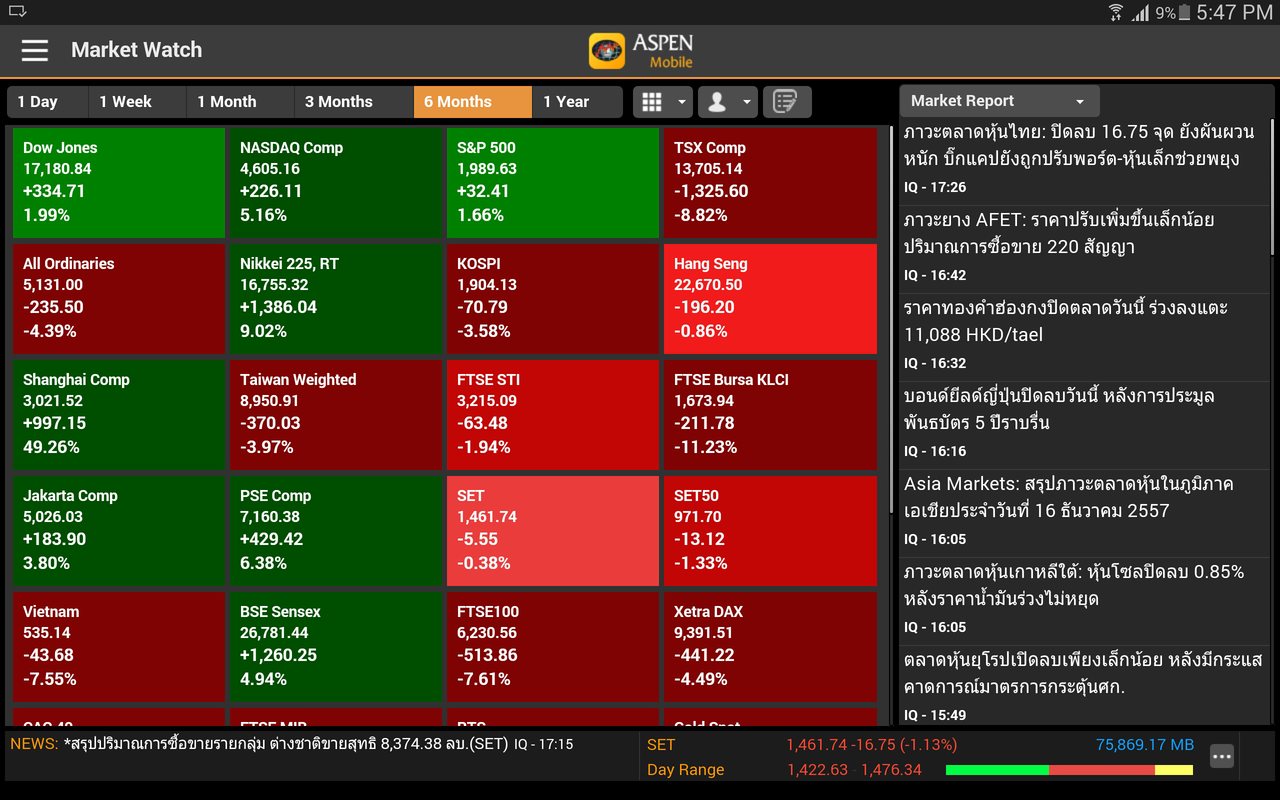Screen dimensions: 1280x800
Task: Open the 11,088 HKD/tael gold news
Action: [1084, 335]
